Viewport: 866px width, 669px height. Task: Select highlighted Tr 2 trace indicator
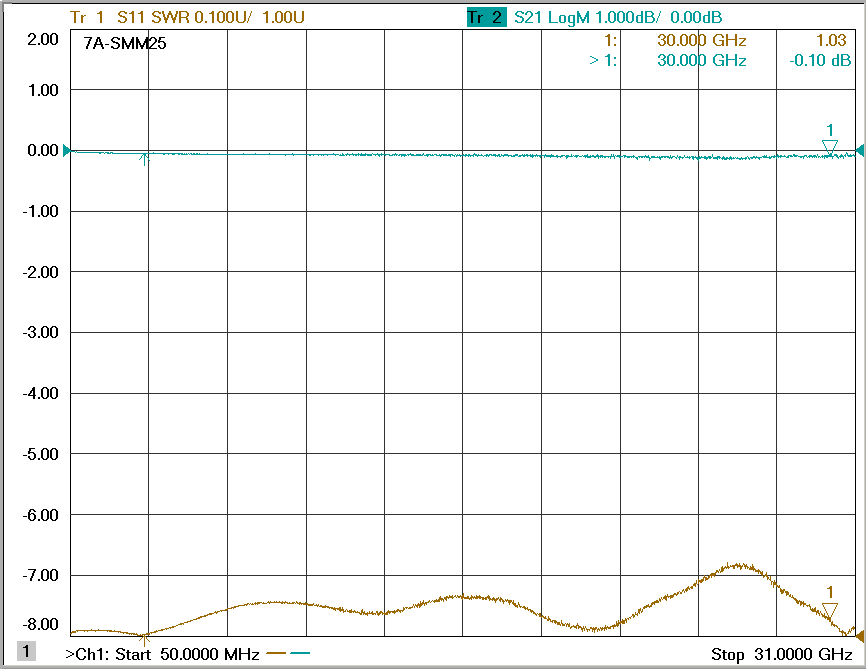coord(486,17)
